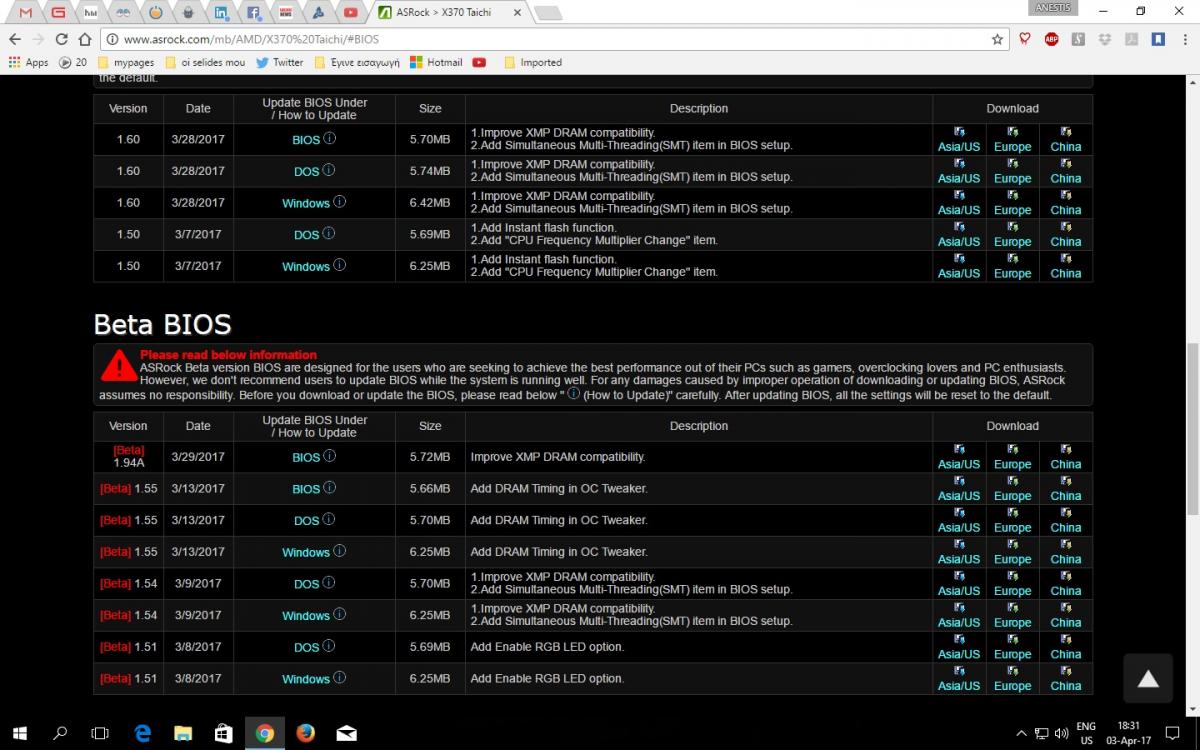This screenshot has width=1200, height=750.
Task: Open the Mail app from taskbar
Action: [347, 733]
